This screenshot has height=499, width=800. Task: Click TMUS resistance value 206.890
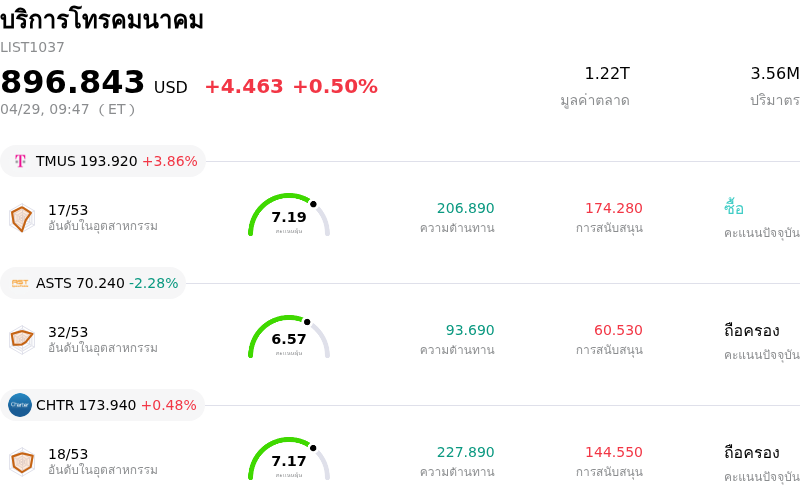pyautogui.click(x=465, y=208)
